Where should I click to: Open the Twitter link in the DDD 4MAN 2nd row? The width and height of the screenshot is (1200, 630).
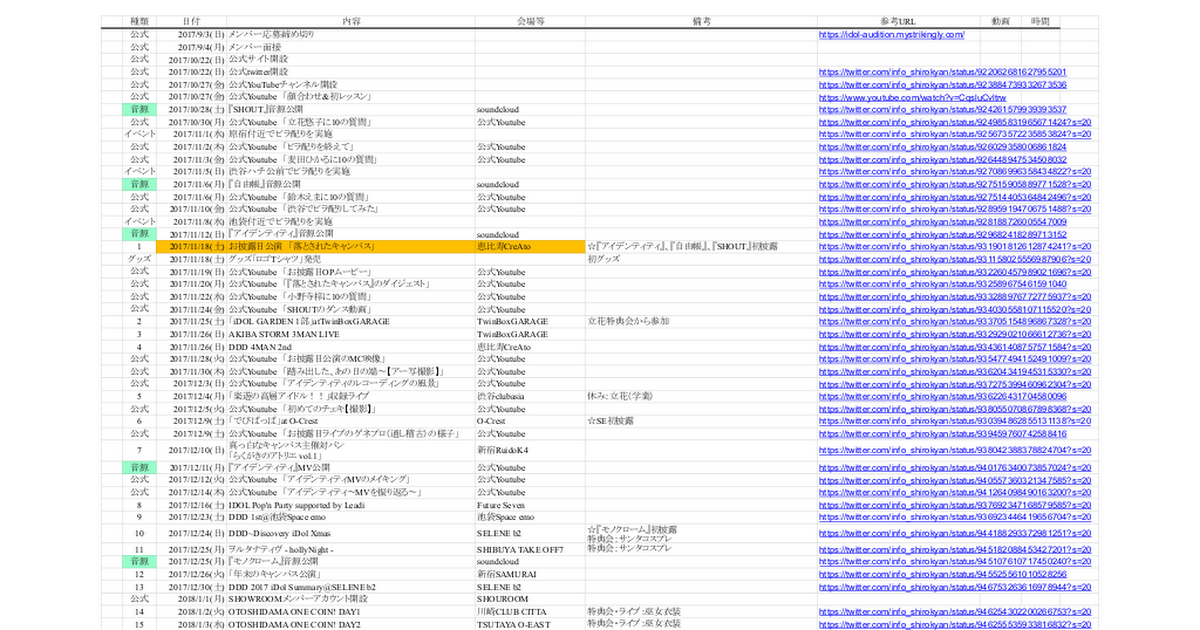point(954,346)
